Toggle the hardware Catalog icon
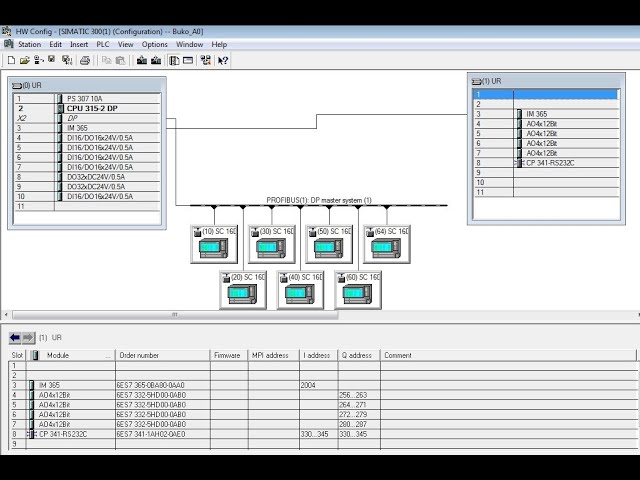Screen dimensions: 640x480 174,60
